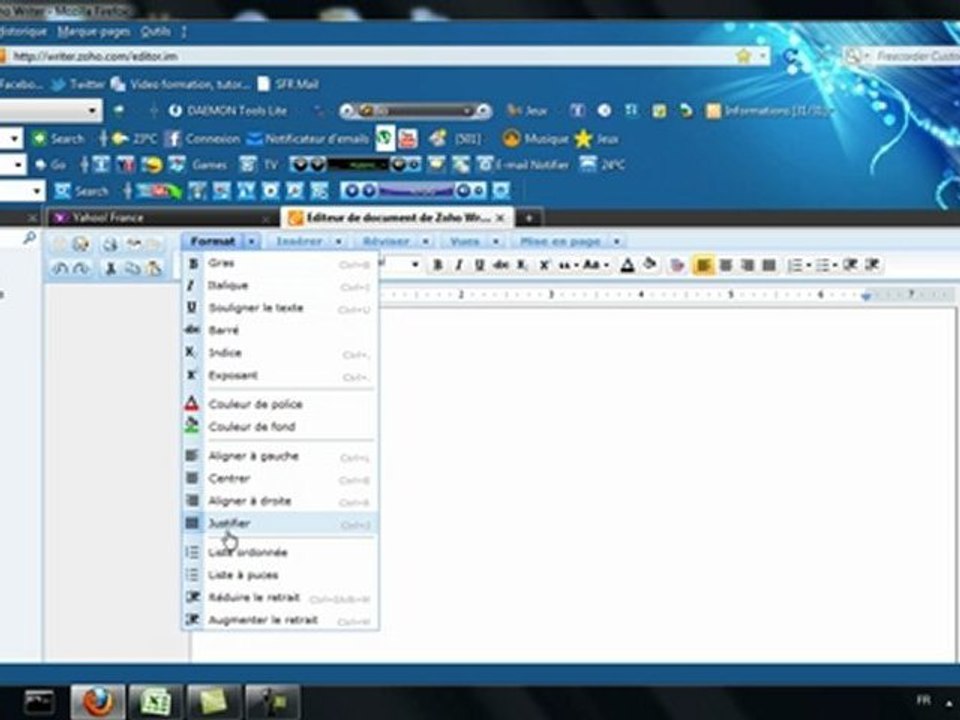Toggle Underline in the formatting toolbar
Screen dimensions: 960x720
tap(479, 265)
